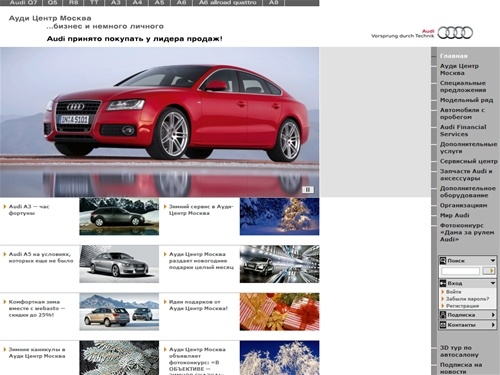This screenshot has height=375, width=500.
Task: Click the login icon beside Вход
Action: point(443,283)
